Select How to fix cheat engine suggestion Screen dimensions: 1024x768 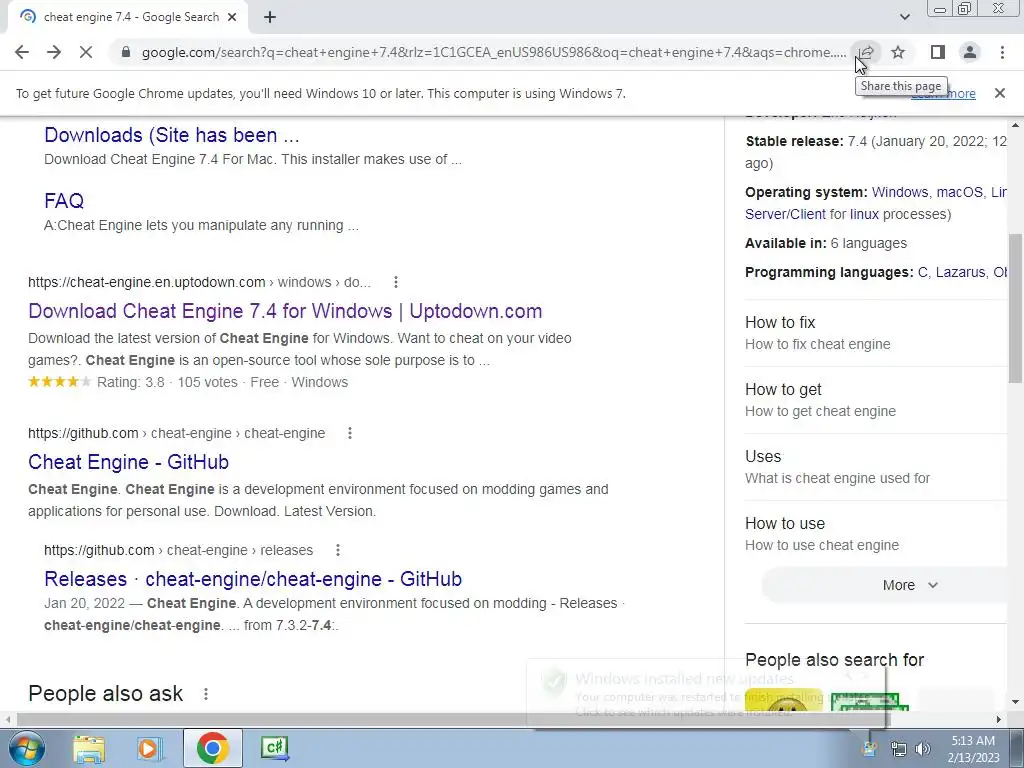[x=875, y=332]
